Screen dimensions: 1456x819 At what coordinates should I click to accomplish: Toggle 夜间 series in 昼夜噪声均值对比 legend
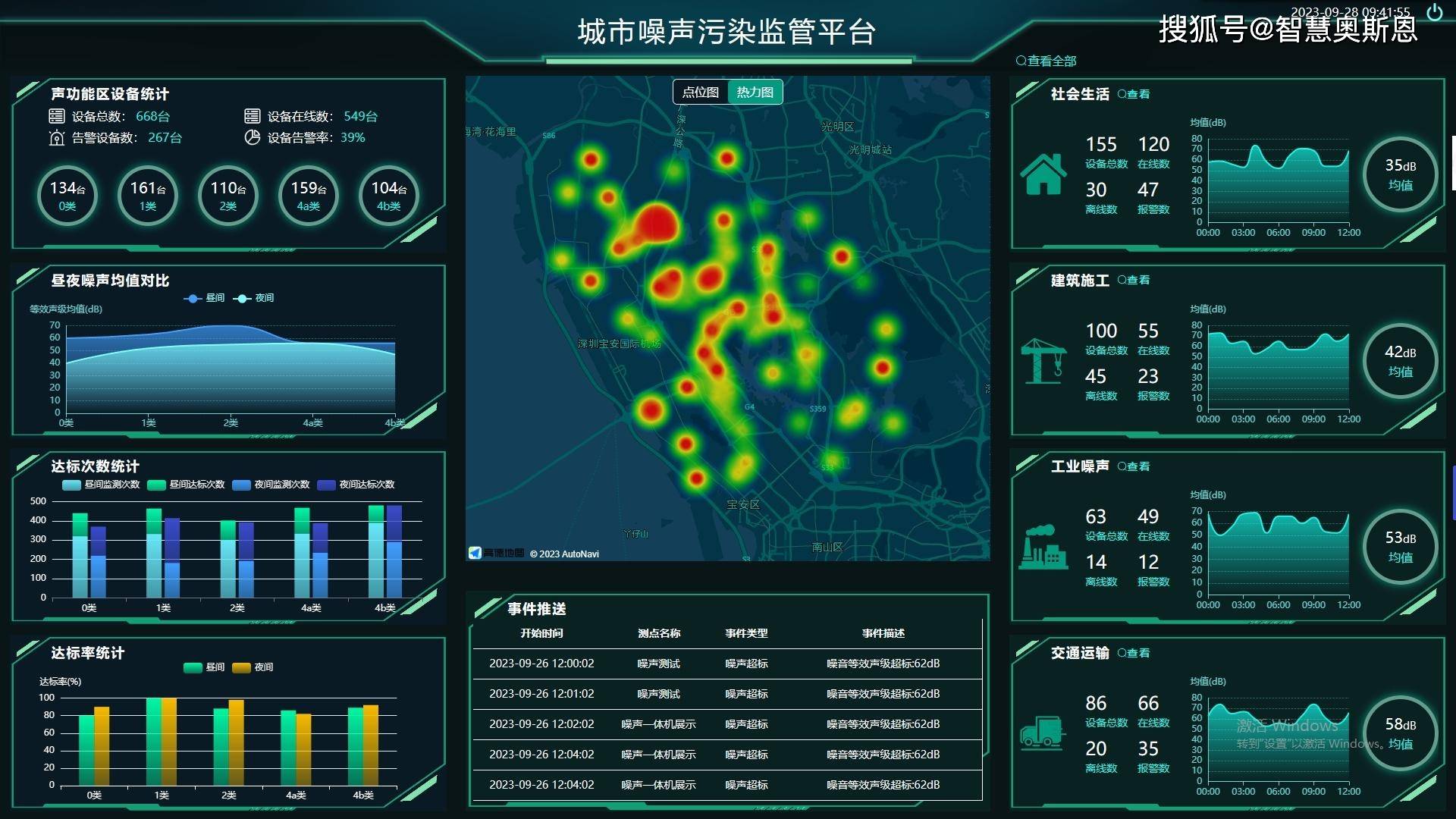click(x=254, y=298)
